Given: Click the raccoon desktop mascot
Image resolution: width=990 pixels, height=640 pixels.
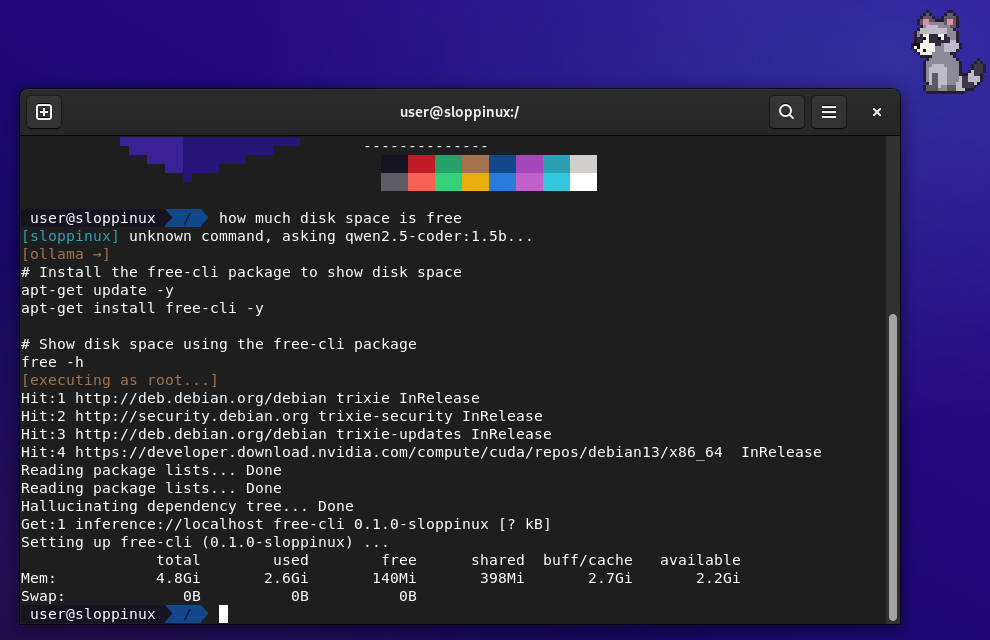Looking at the screenshot, I should click(948, 52).
